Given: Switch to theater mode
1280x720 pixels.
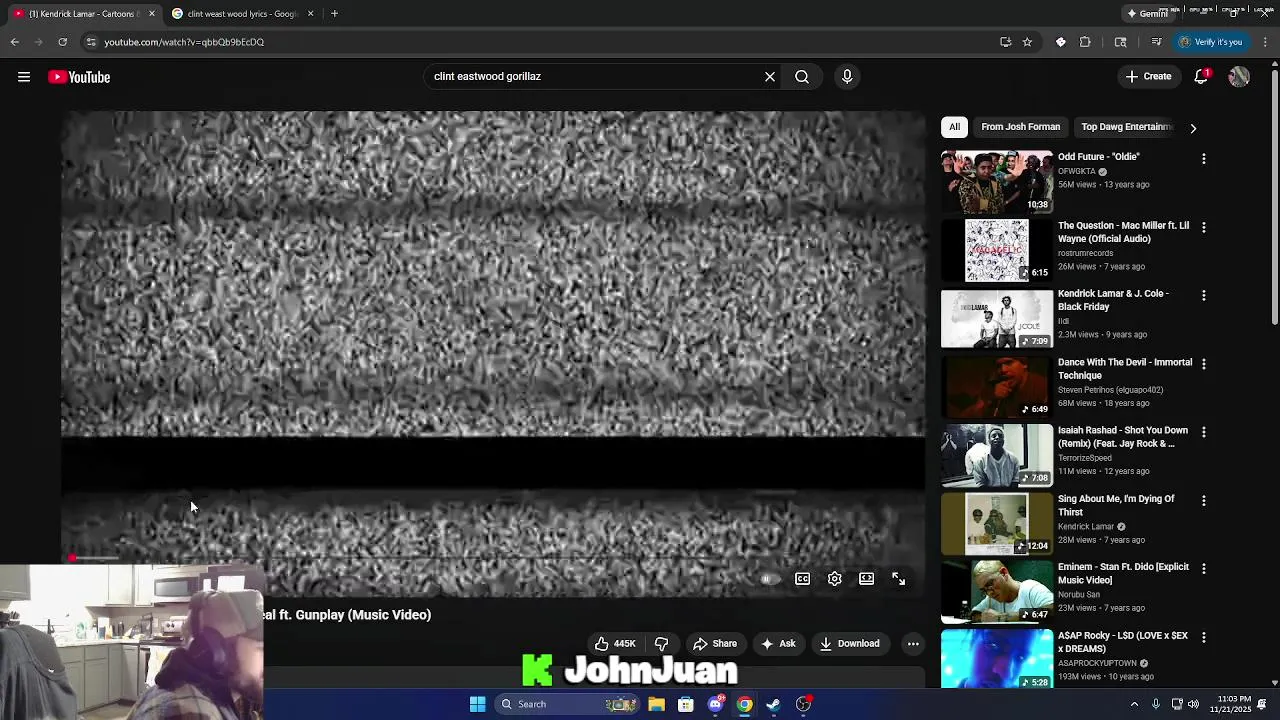Looking at the screenshot, I should tap(867, 579).
